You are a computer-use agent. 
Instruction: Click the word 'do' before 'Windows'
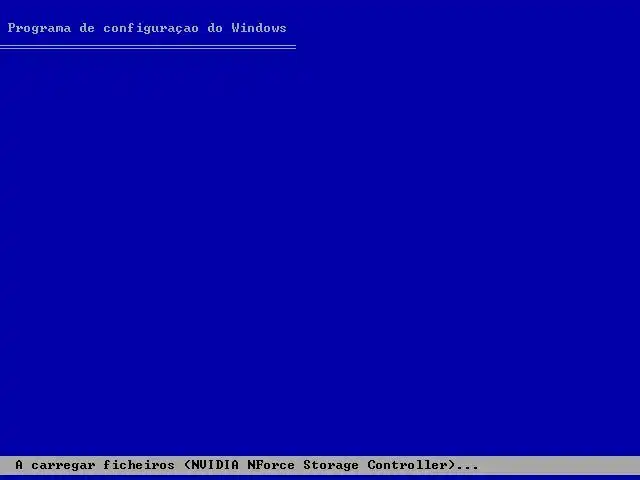[x=215, y=28]
